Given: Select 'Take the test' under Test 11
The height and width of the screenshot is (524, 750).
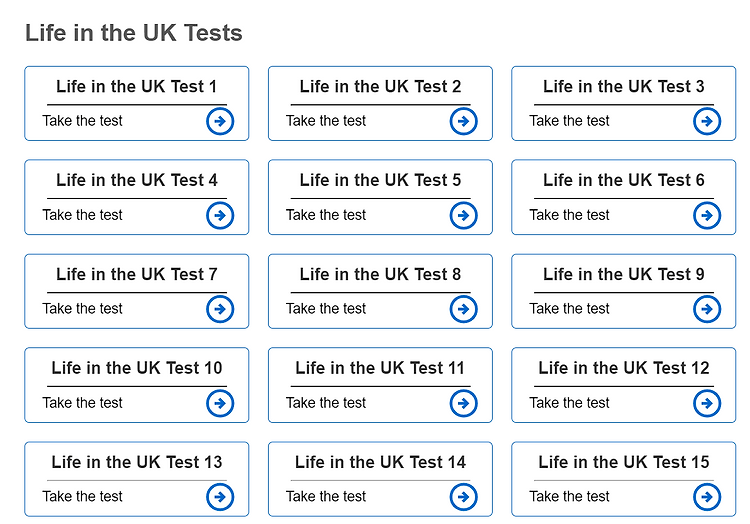Looking at the screenshot, I should click(326, 403).
